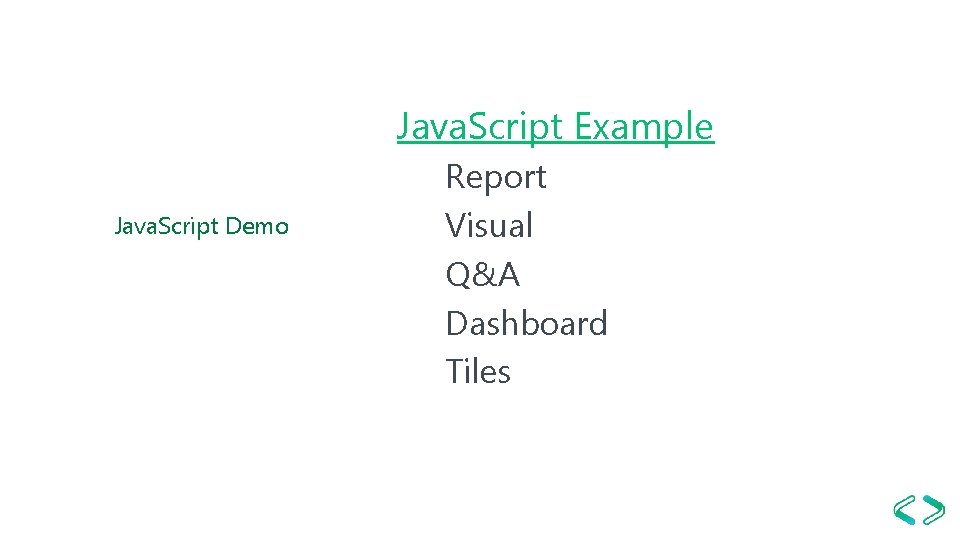Click the capital R of Report
Image resolution: width=960 pixels, height=540 pixels.
456,177
